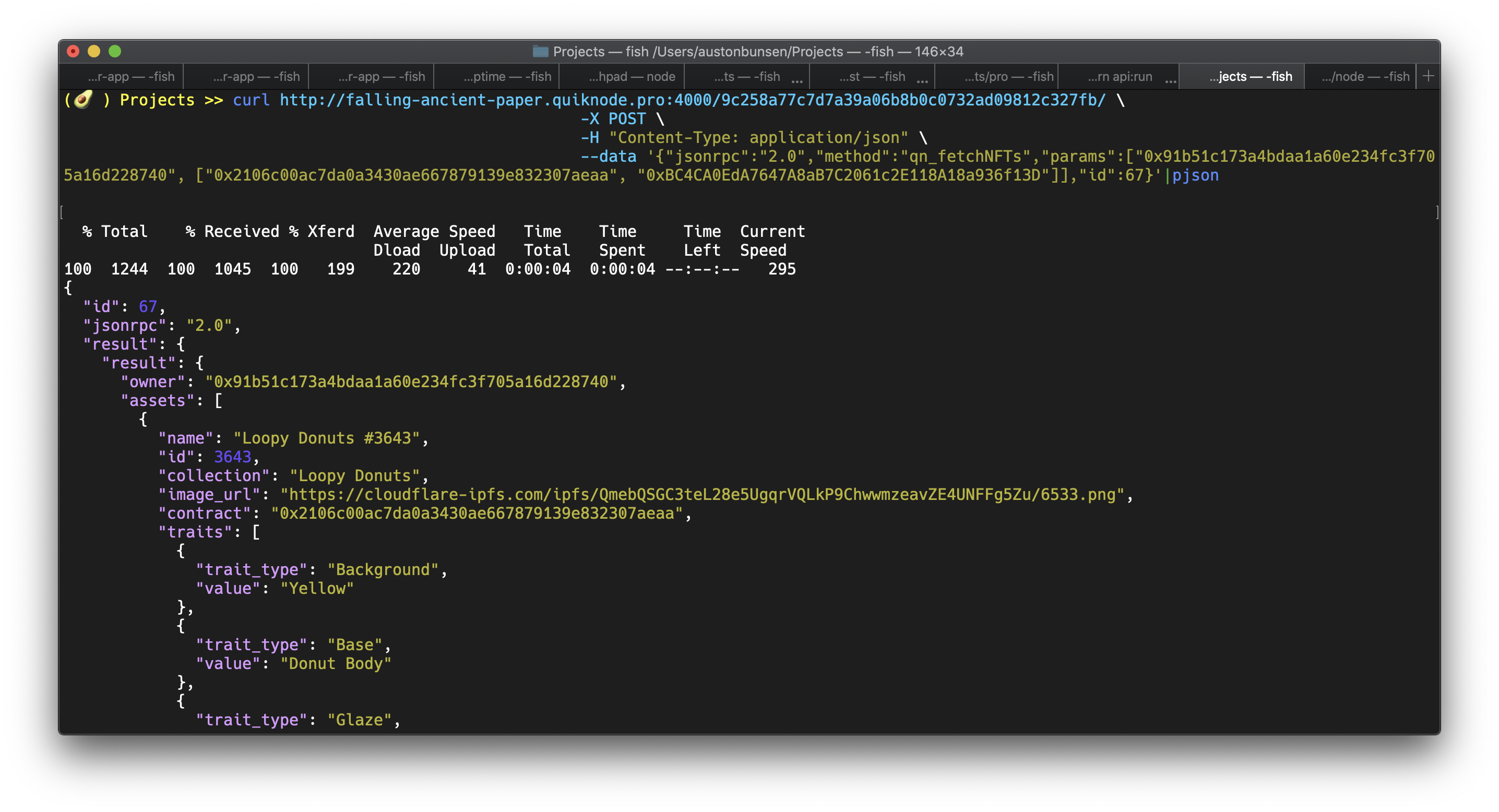Switch to the '...ptime — -fish' tab
Viewport: 1499px width, 812px height.
(x=496, y=76)
